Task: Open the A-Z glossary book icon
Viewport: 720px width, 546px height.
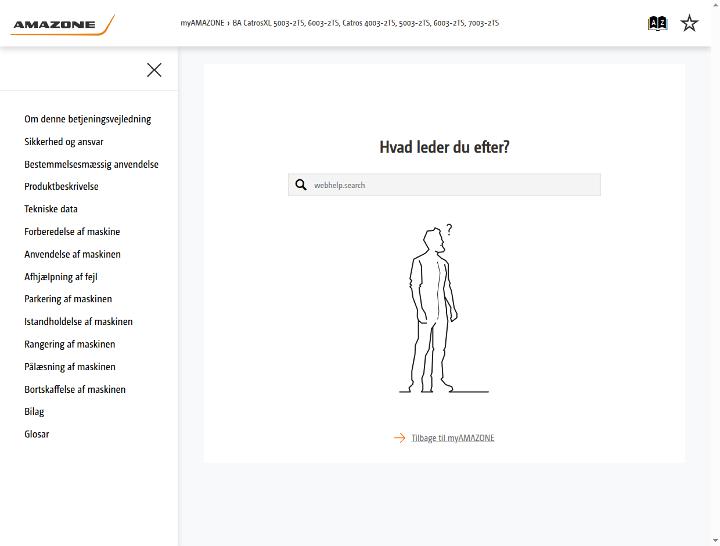Action: (x=657, y=23)
